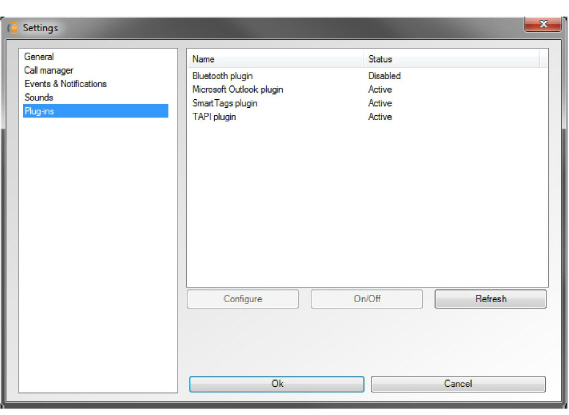Sort plugins by the Name column header
This screenshot has height=415, width=569.
[275, 59]
